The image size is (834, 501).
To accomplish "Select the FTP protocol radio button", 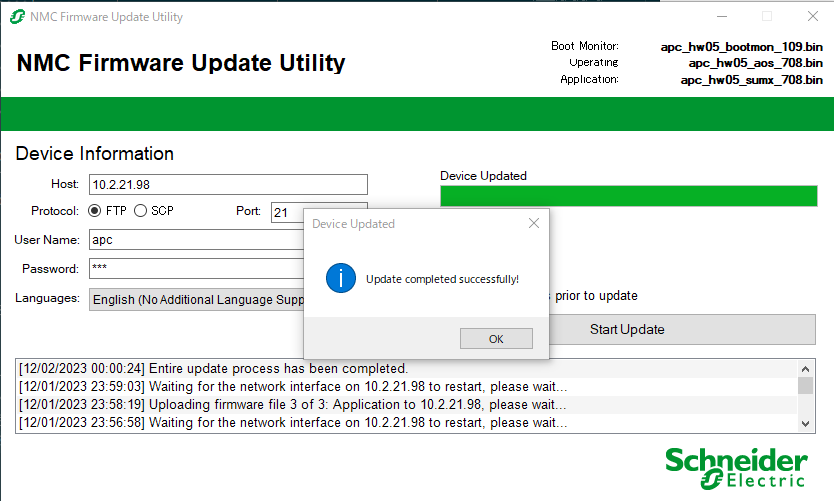I will click(95, 211).
